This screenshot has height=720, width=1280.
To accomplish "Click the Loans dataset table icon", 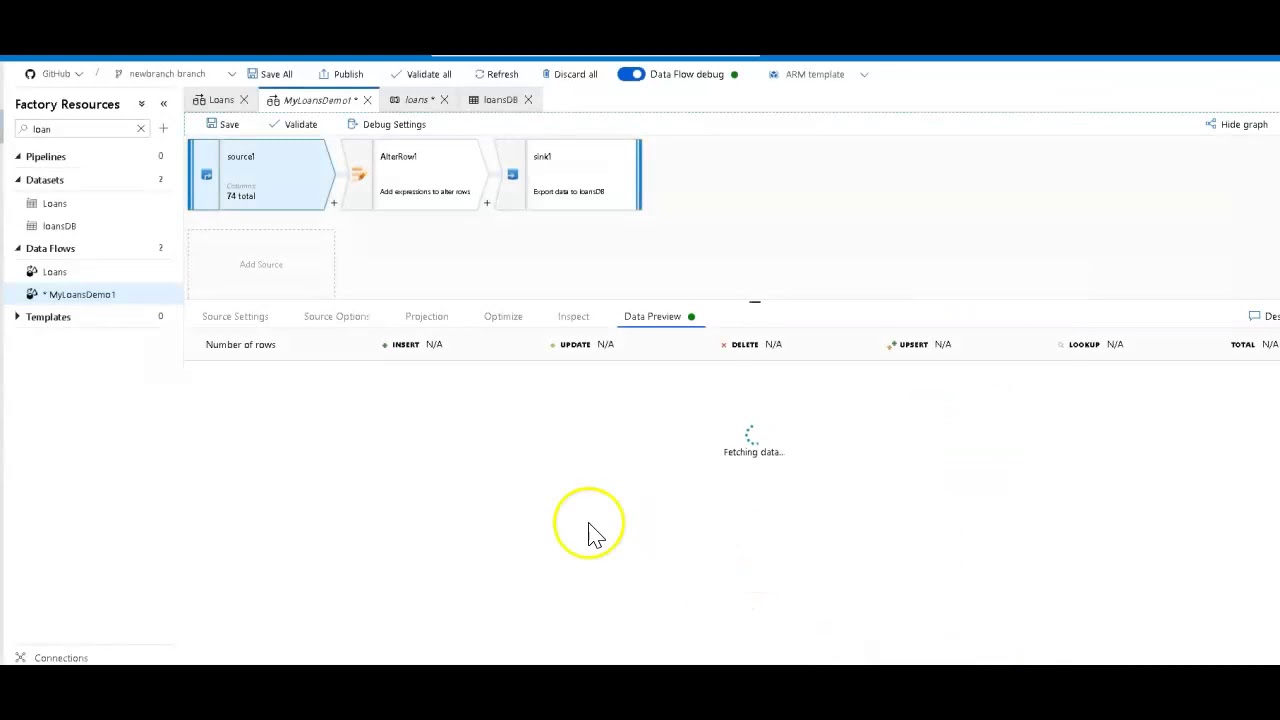I will click(32, 203).
